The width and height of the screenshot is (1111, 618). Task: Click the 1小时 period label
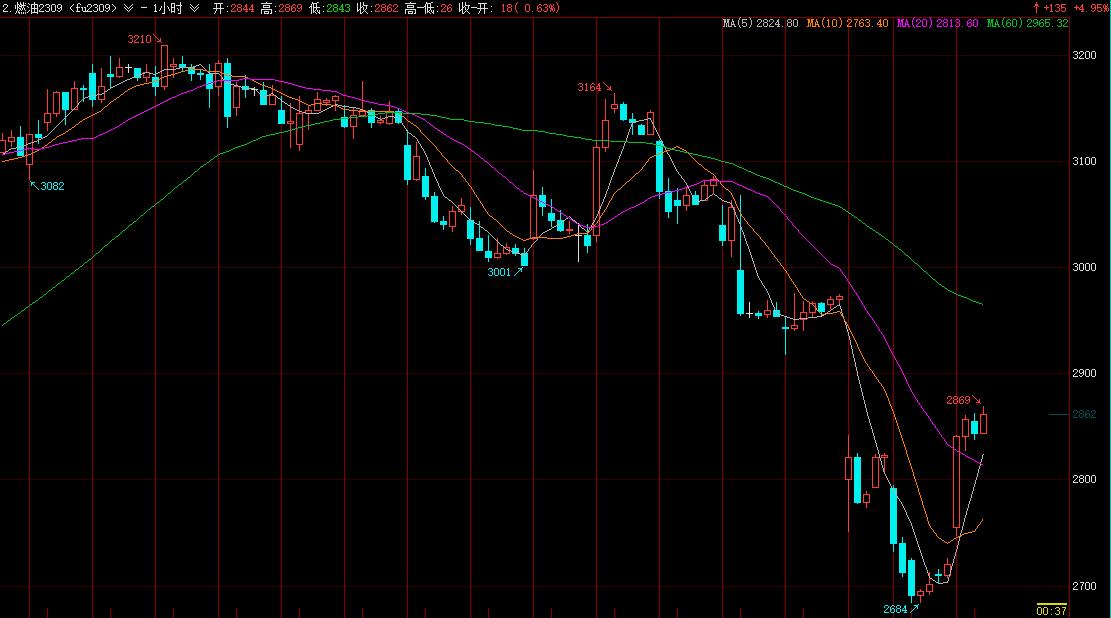coord(169,8)
